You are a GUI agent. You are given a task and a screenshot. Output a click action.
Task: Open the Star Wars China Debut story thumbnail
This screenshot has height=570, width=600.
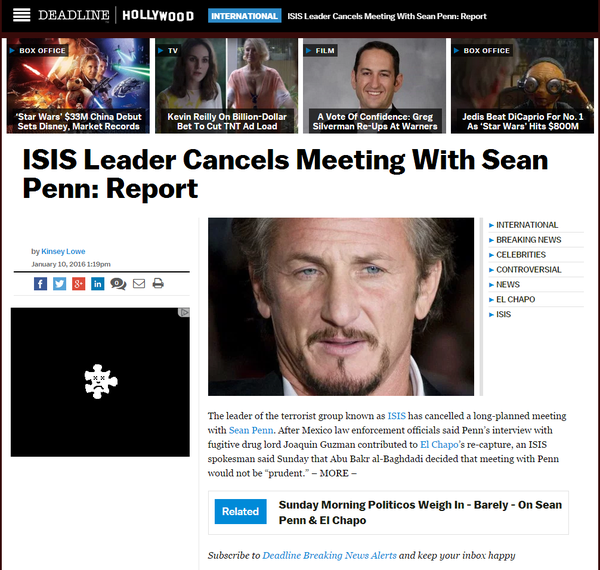click(x=78, y=86)
